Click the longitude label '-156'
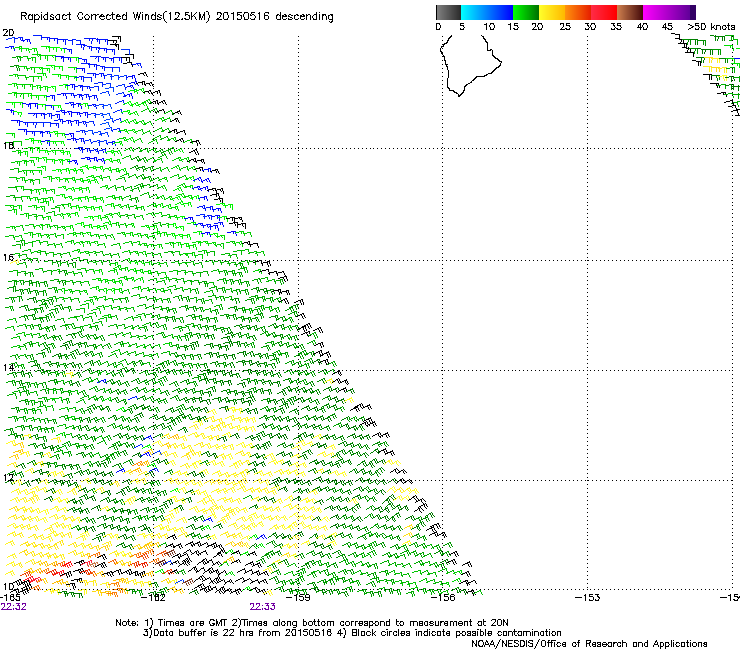The height and width of the screenshot is (650, 740). pyautogui.click(x=444, y=597)
